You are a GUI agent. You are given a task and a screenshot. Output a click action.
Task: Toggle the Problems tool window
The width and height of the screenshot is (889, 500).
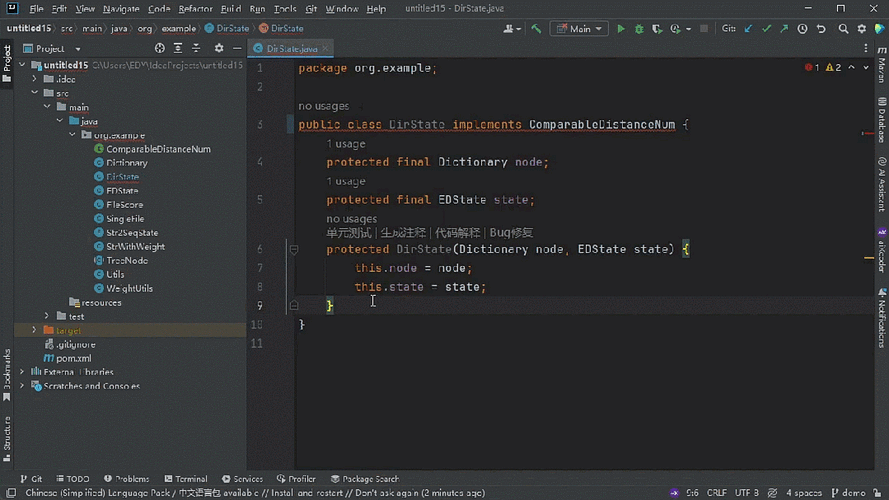pyautogui.click(x=126, y=479)
